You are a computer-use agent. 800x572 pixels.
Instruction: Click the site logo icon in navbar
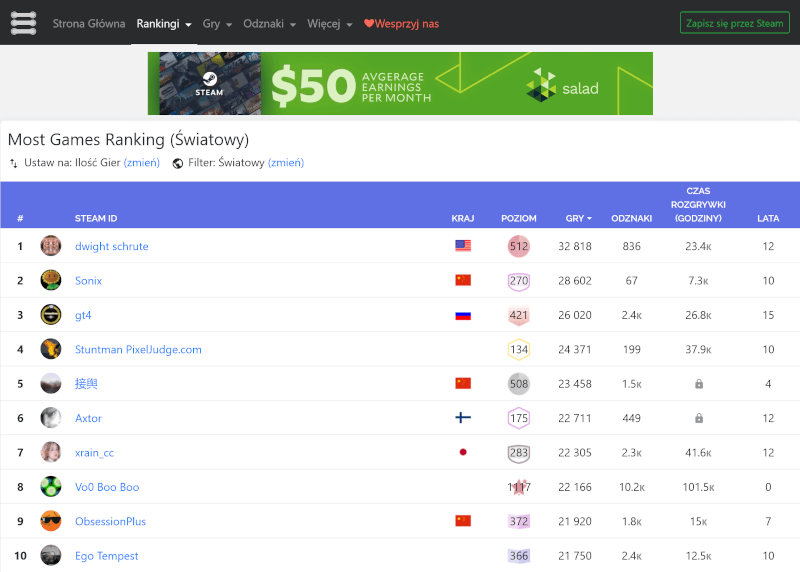point(22,22)
